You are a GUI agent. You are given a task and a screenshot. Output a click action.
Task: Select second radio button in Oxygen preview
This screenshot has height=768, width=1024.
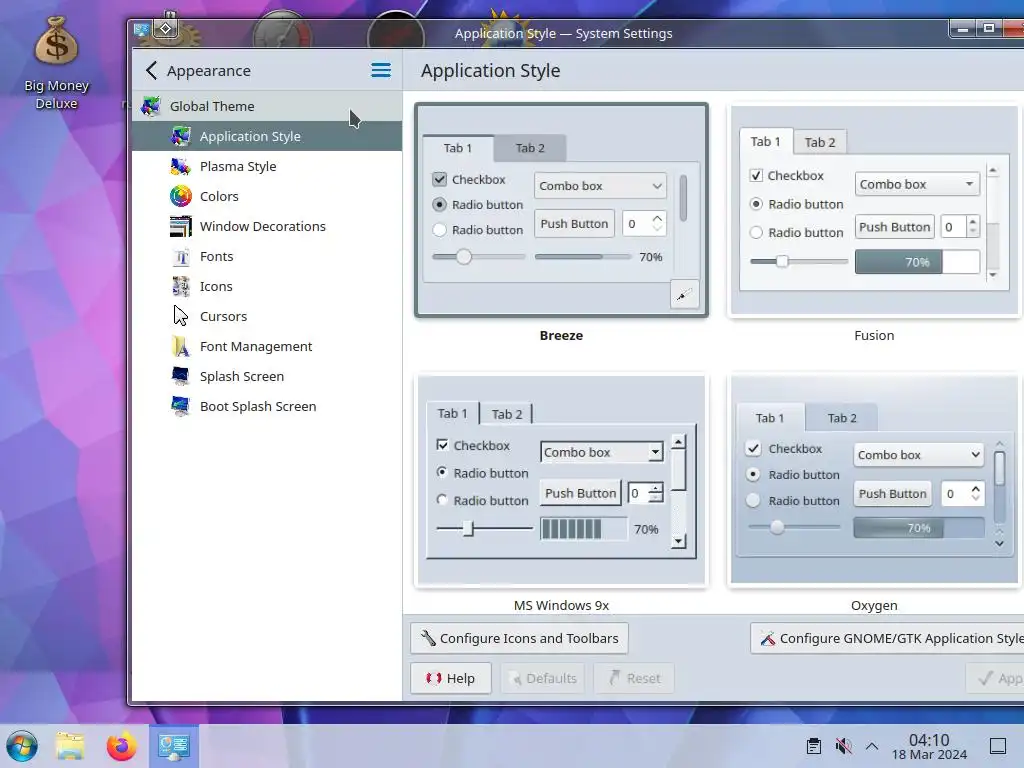coord(753,500)
